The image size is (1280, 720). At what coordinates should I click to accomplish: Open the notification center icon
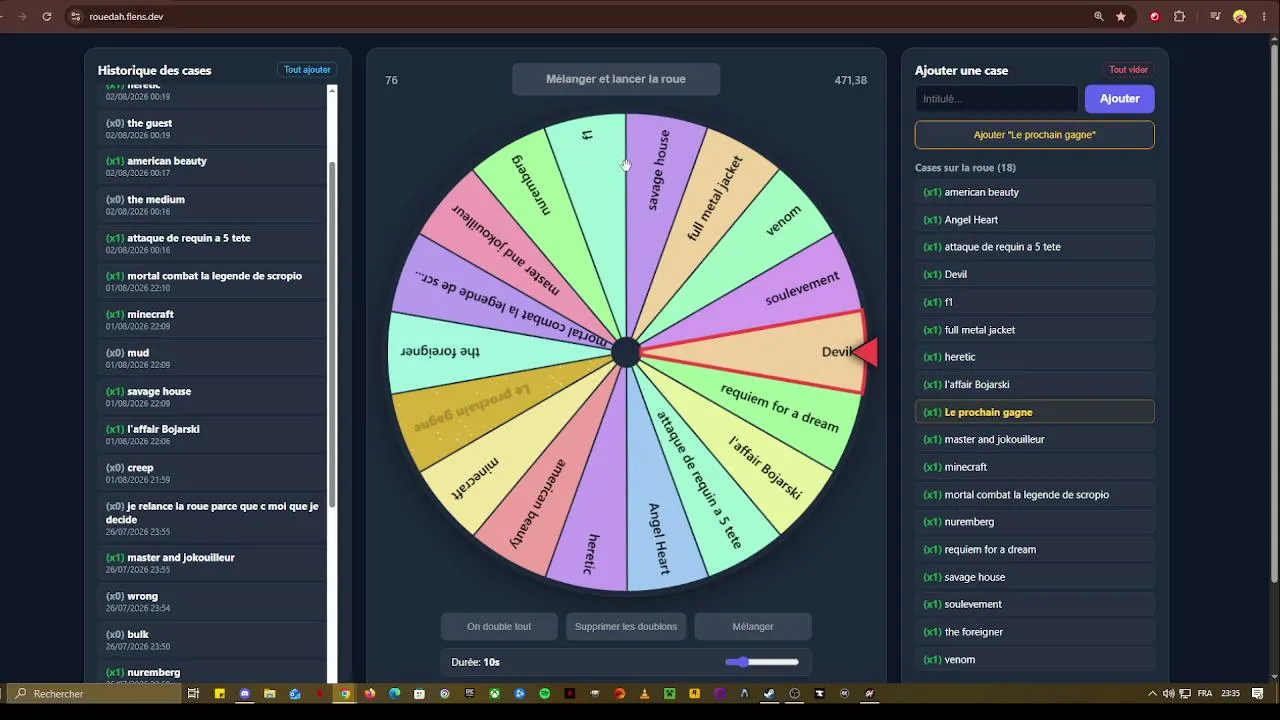[x=1258, y=693]
